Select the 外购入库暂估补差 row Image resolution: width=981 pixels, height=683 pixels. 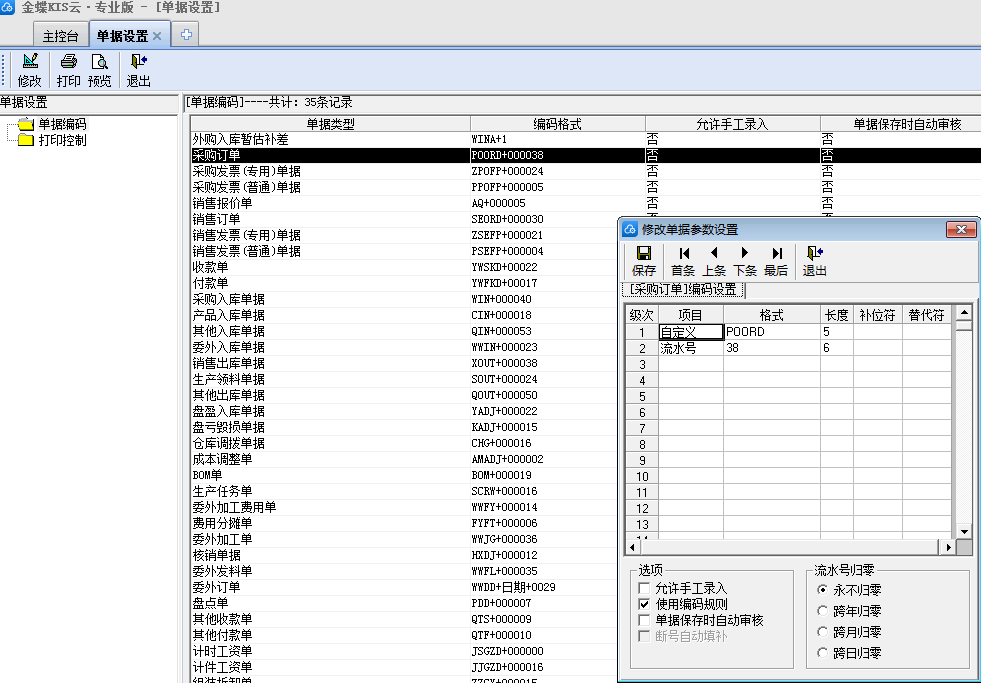[586, 139]
